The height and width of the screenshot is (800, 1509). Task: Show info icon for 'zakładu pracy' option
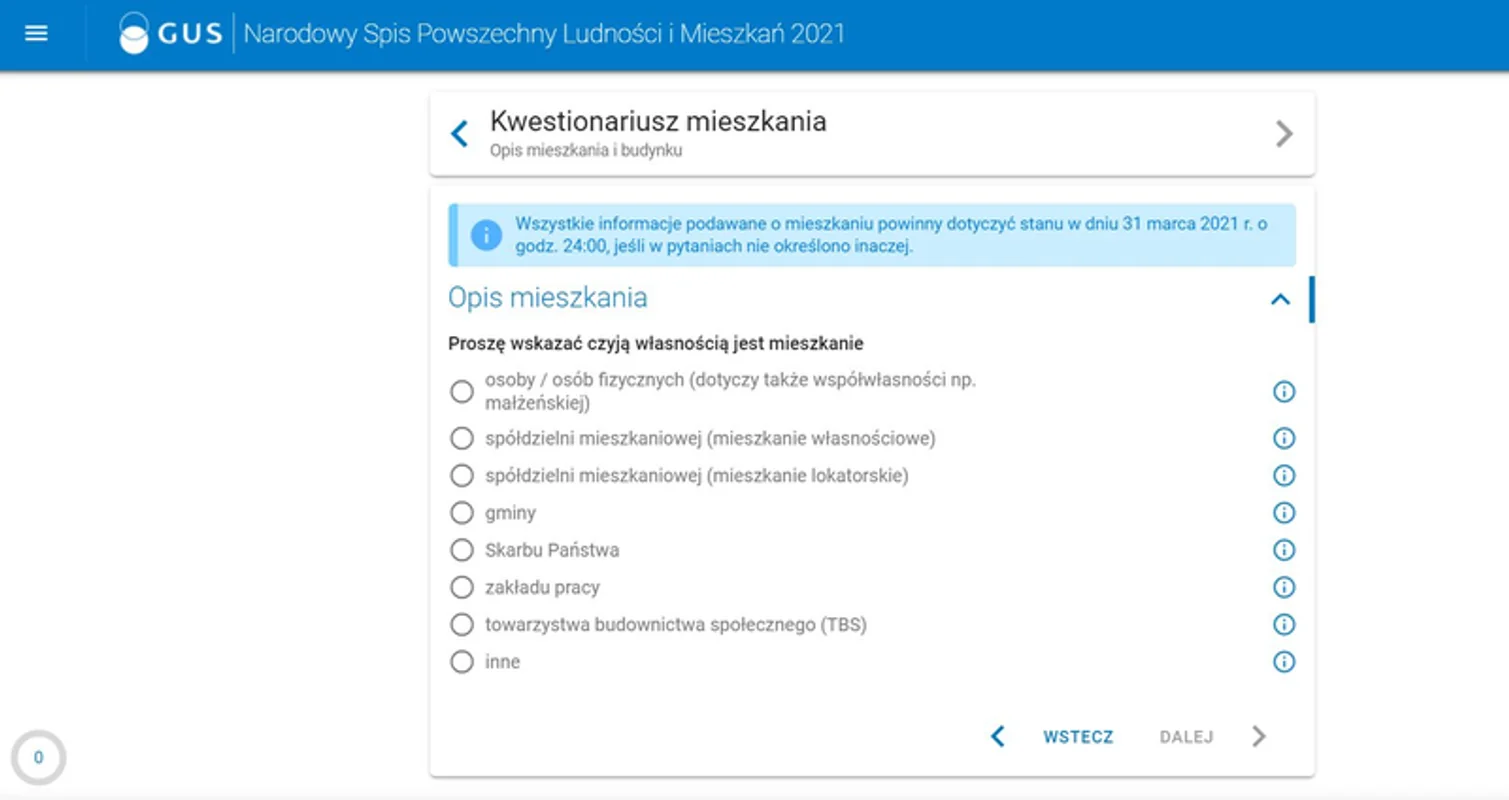pos(1283,587)
